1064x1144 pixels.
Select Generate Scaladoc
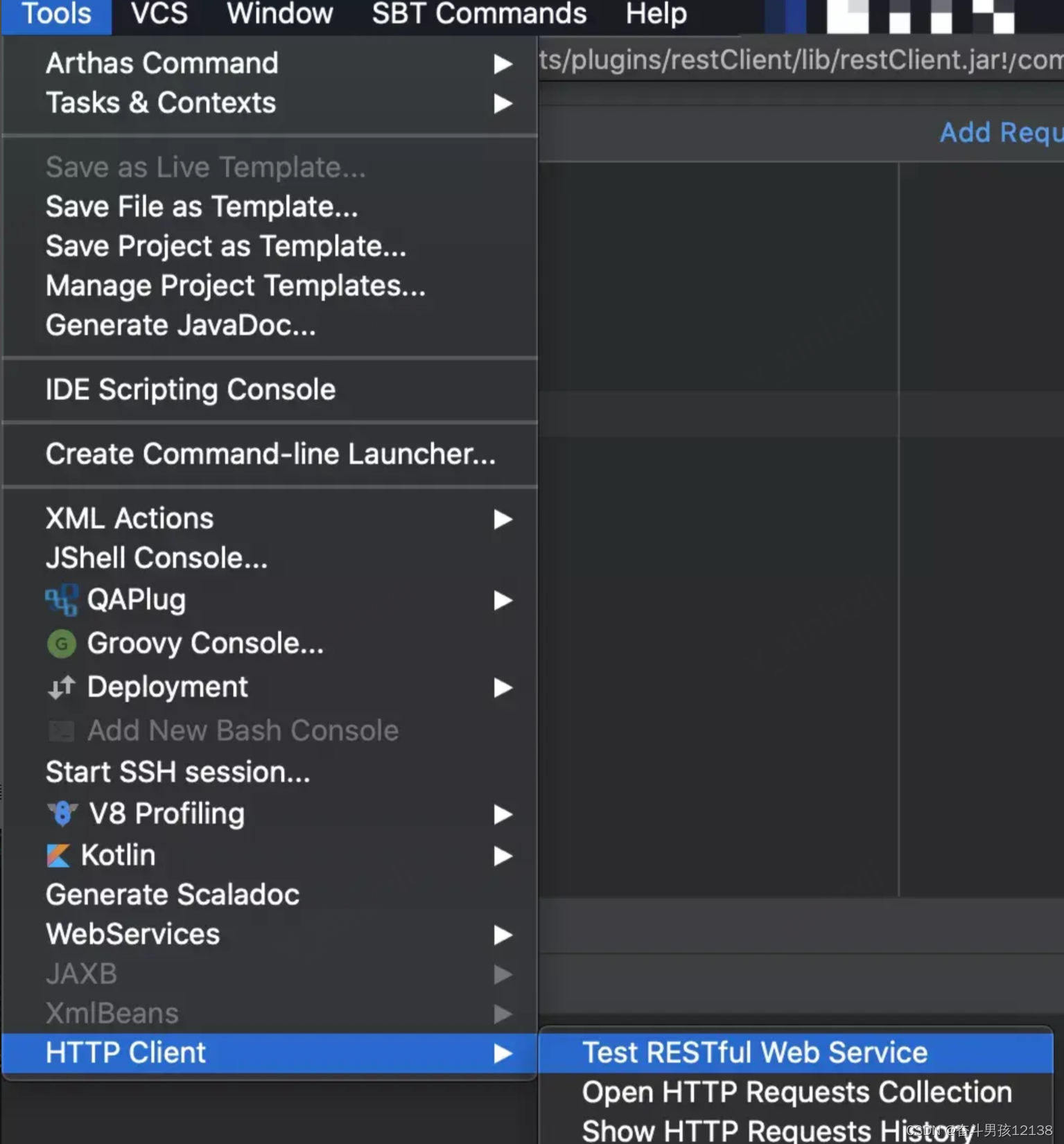[269, 895]
